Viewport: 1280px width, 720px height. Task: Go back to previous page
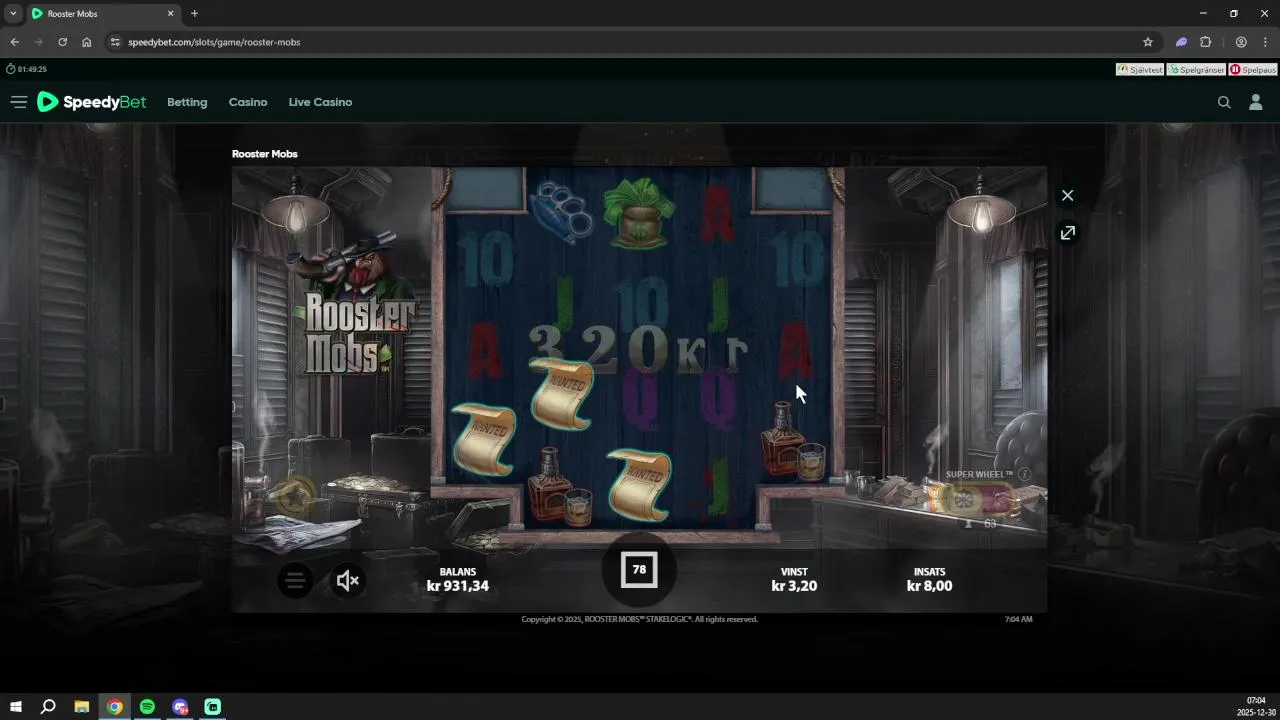tap(14, 42)
